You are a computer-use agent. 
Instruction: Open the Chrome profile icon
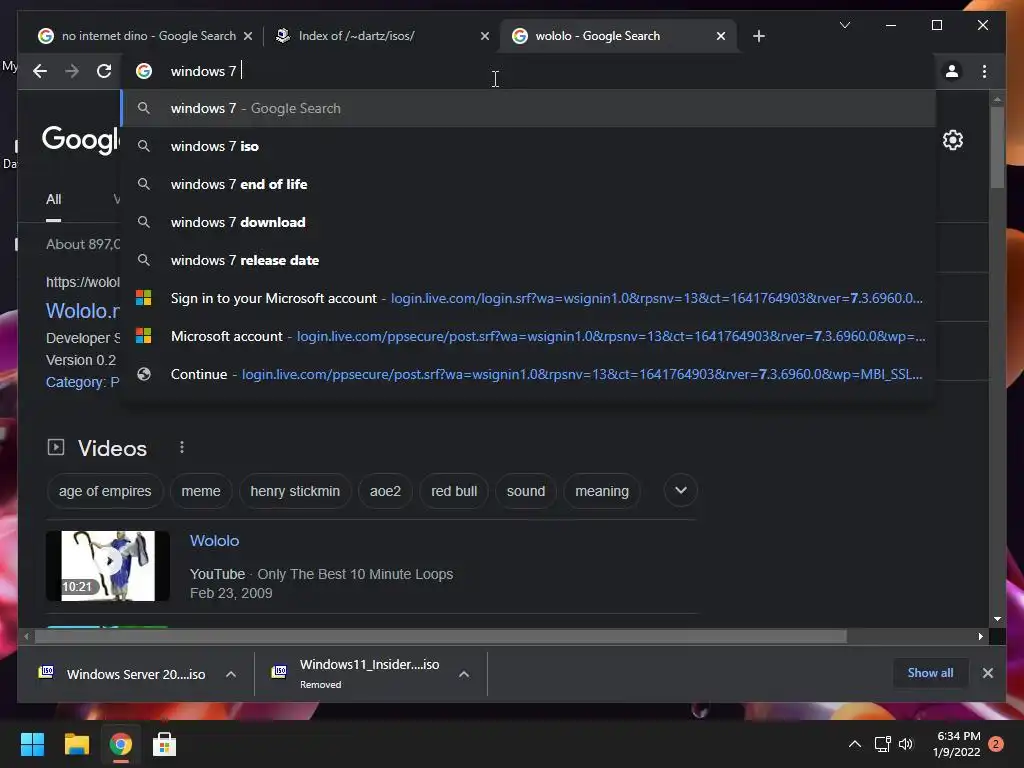952,71
